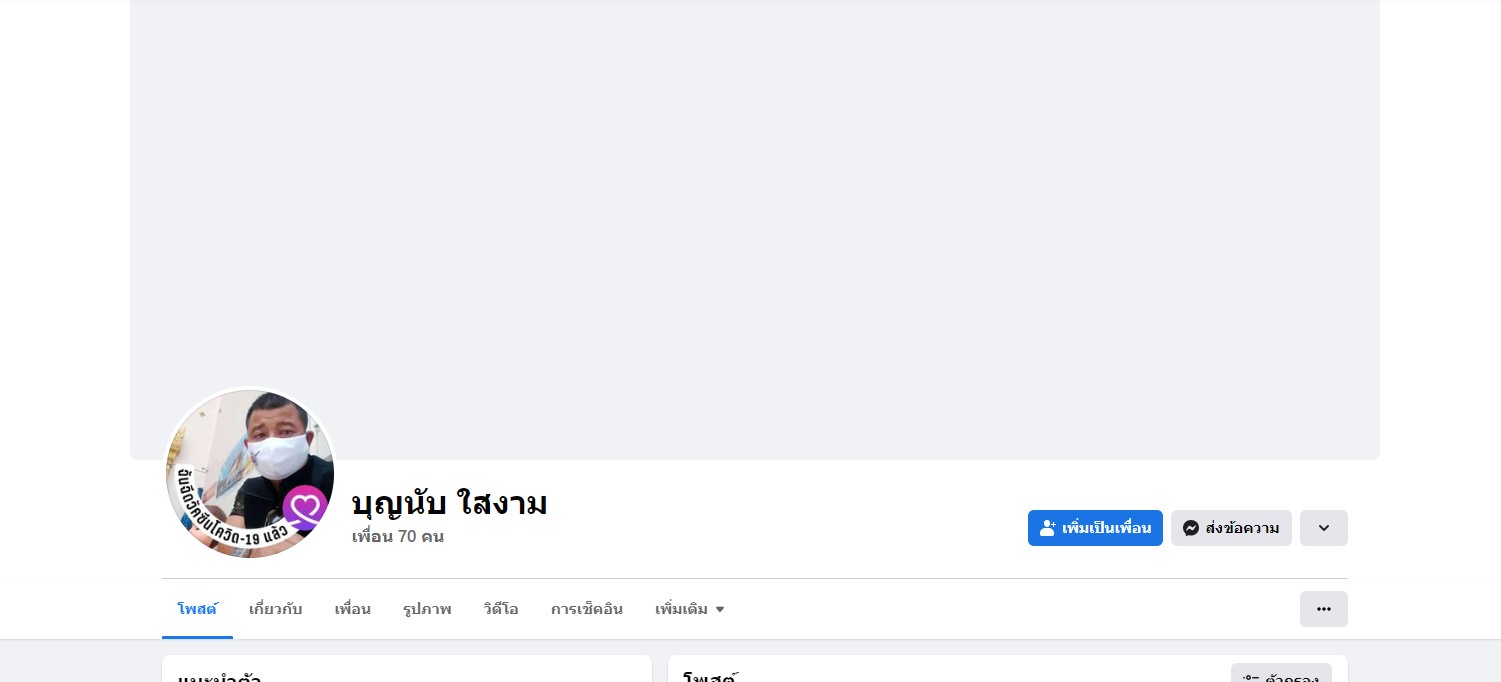Click the add-person icon on เพิ่มเป็นเพื่อน
This screenshot has width=1501, height=682.
[x=1047, y=528]
